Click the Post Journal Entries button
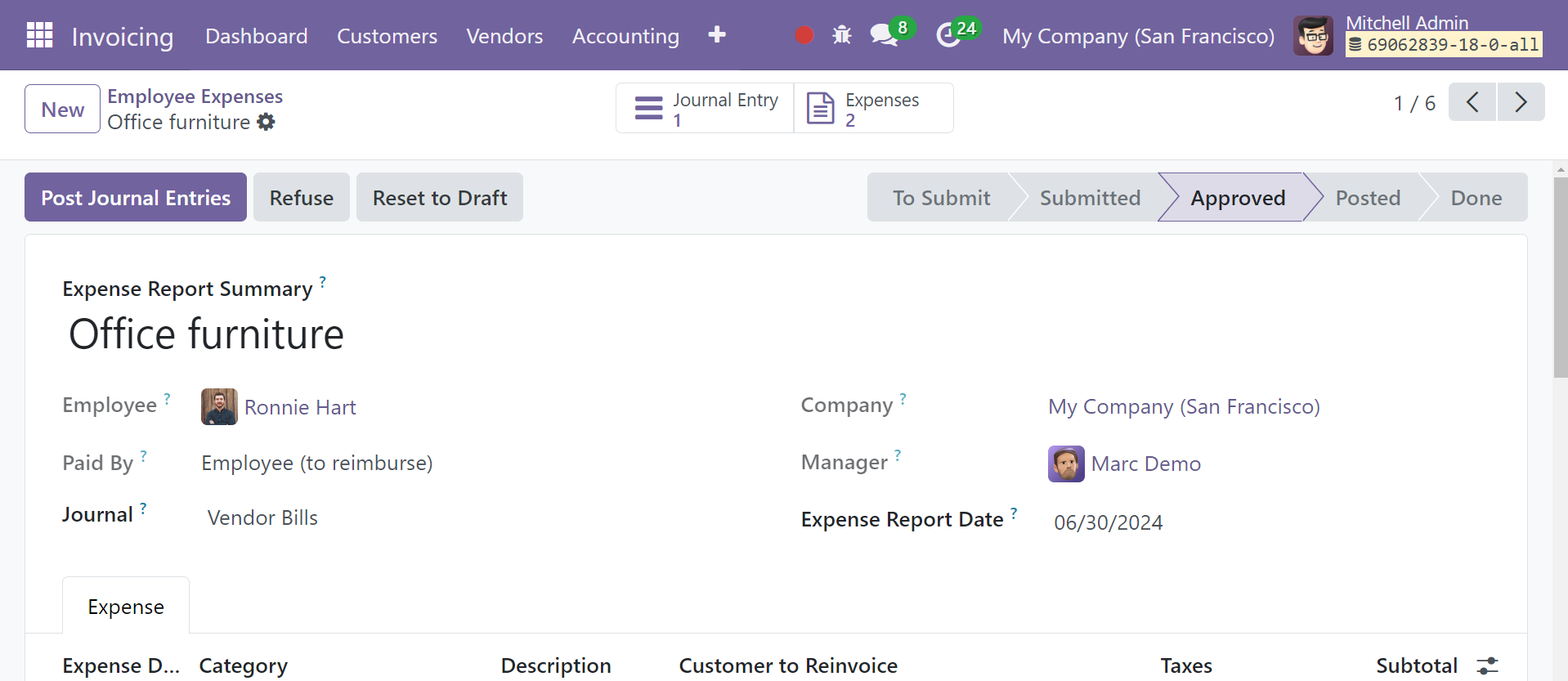 pyautogui.click(x=136, y=197)
